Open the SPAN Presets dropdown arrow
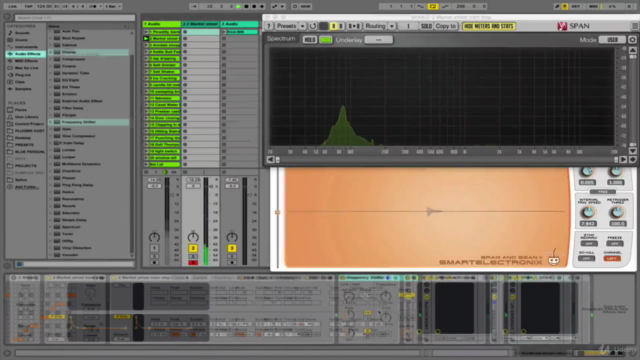This screenshot has height=360, width=640. 302,26
